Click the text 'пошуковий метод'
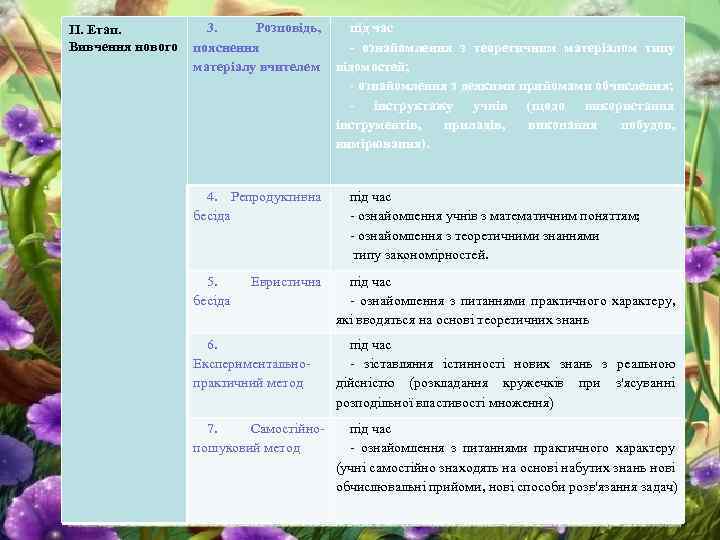This screenshot has width=720, height=540. point(246,449)
